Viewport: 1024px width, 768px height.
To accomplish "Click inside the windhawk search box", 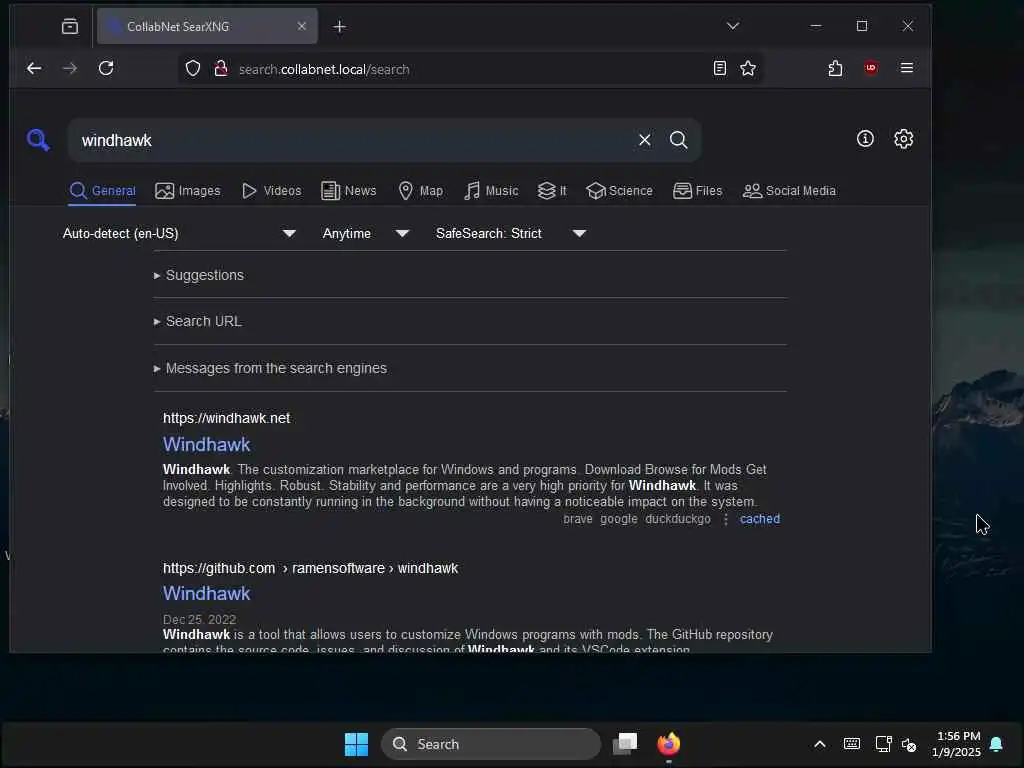I will [x=353, y=140].
